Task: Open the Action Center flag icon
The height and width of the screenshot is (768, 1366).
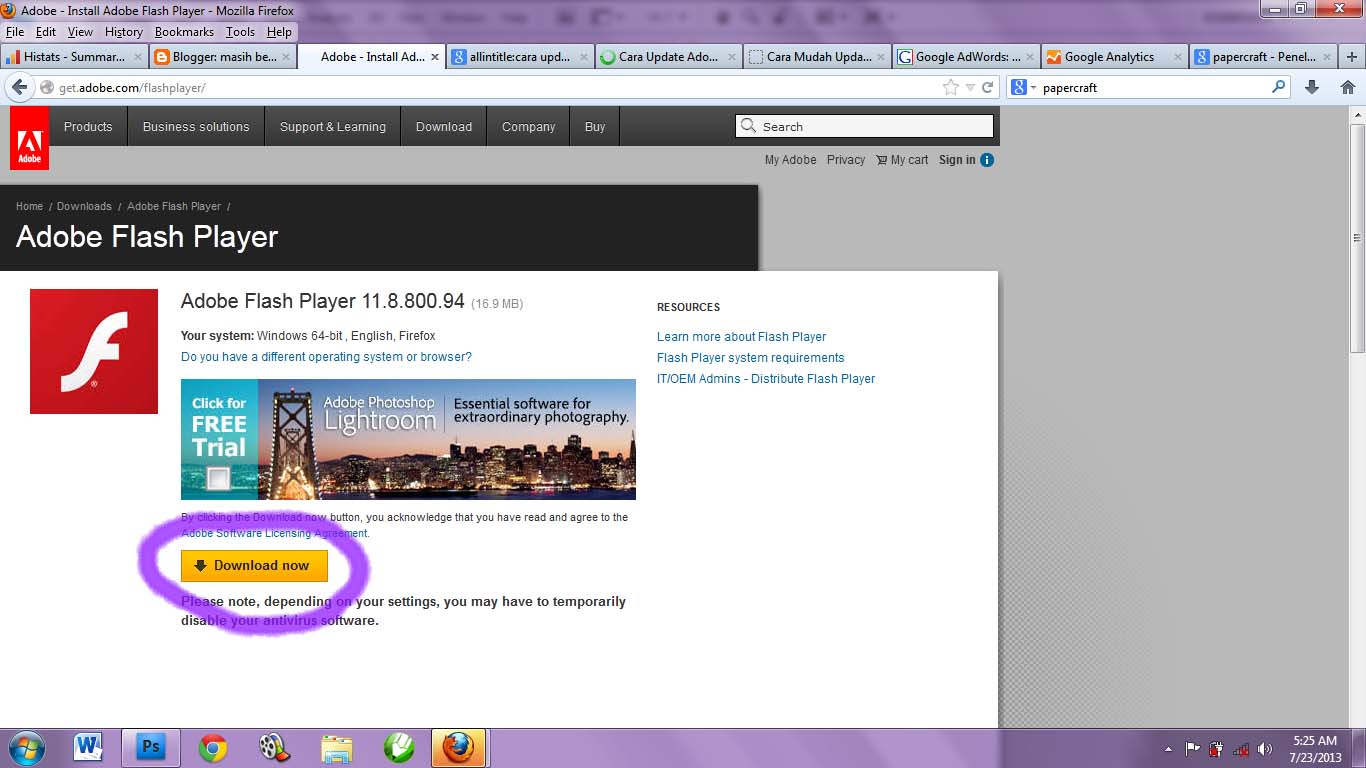Action: tap(1193, 748)
